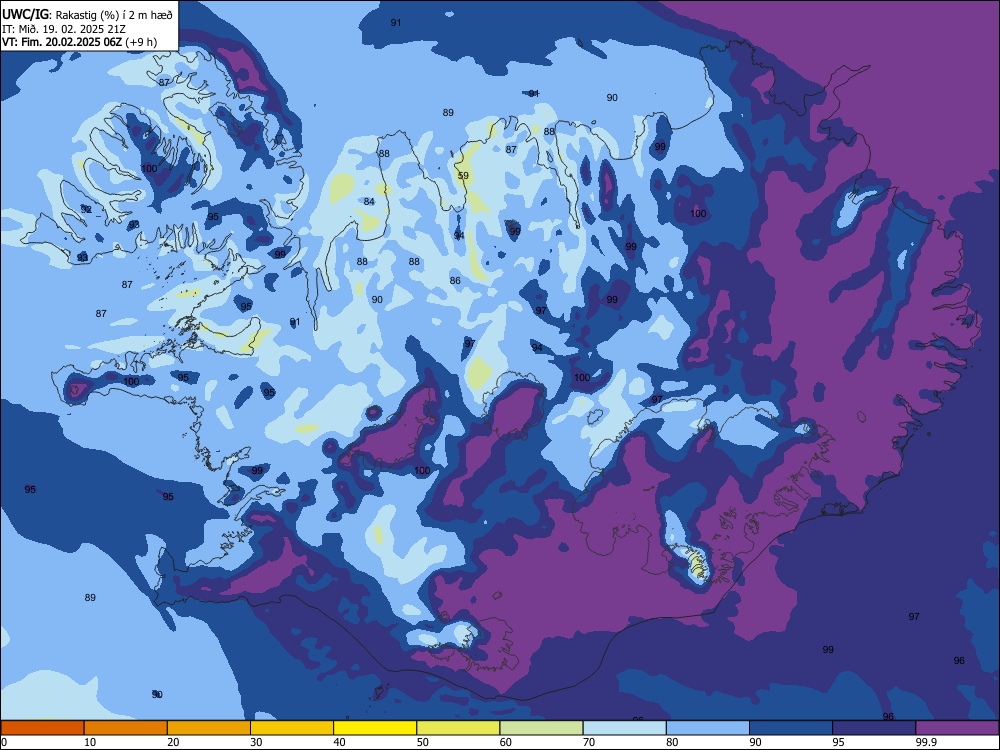Click the '86' humidity value on the map
Viewport: 1000px width, 750px height.
pyautogui.click(x=455, y=281)
